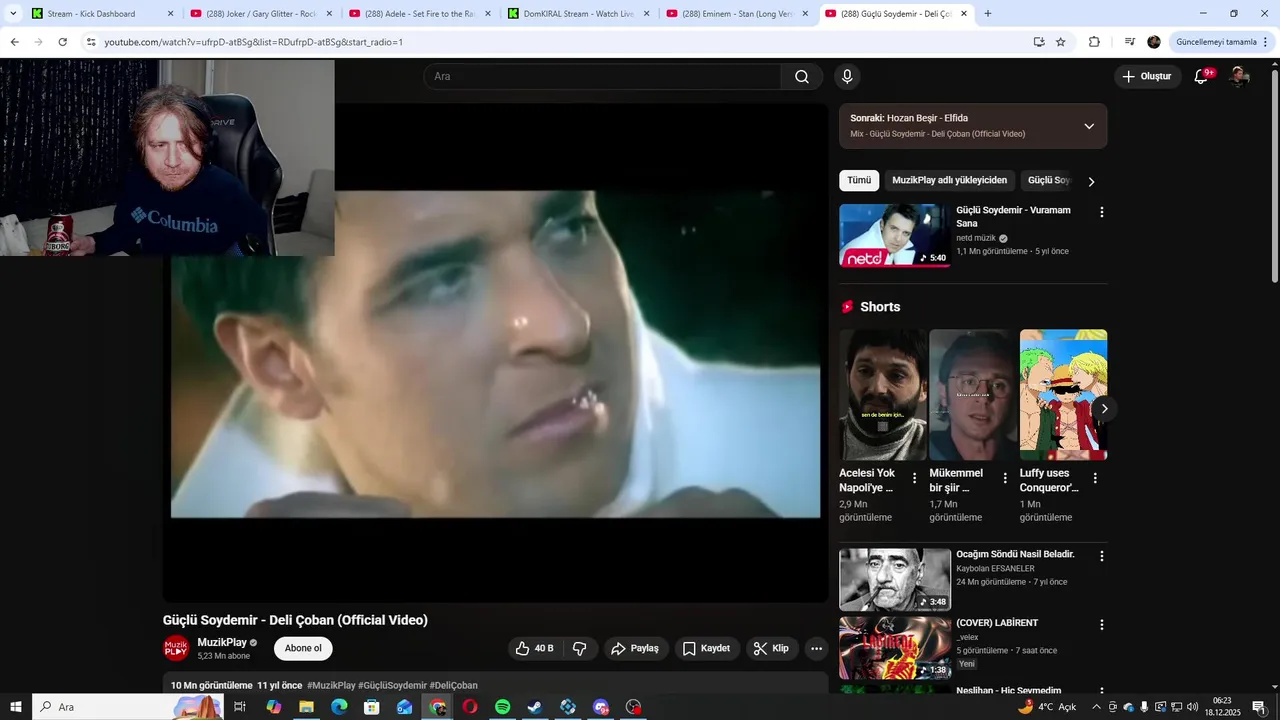The image size is (1280, 720).
Task: Click the YouTube search magnifier button
Action: tap(802, 77)
